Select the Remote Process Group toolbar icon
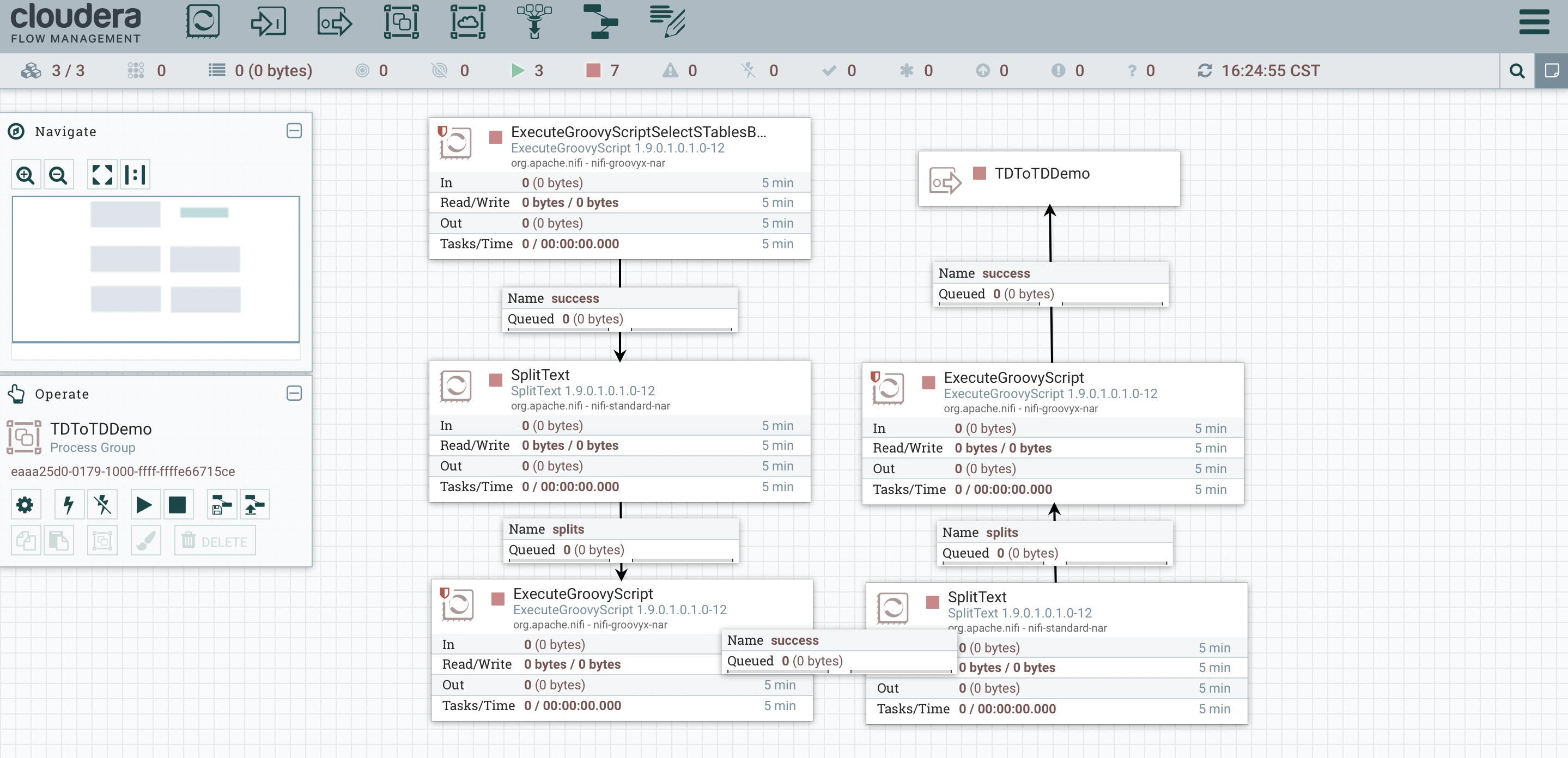 coord(467,22)
